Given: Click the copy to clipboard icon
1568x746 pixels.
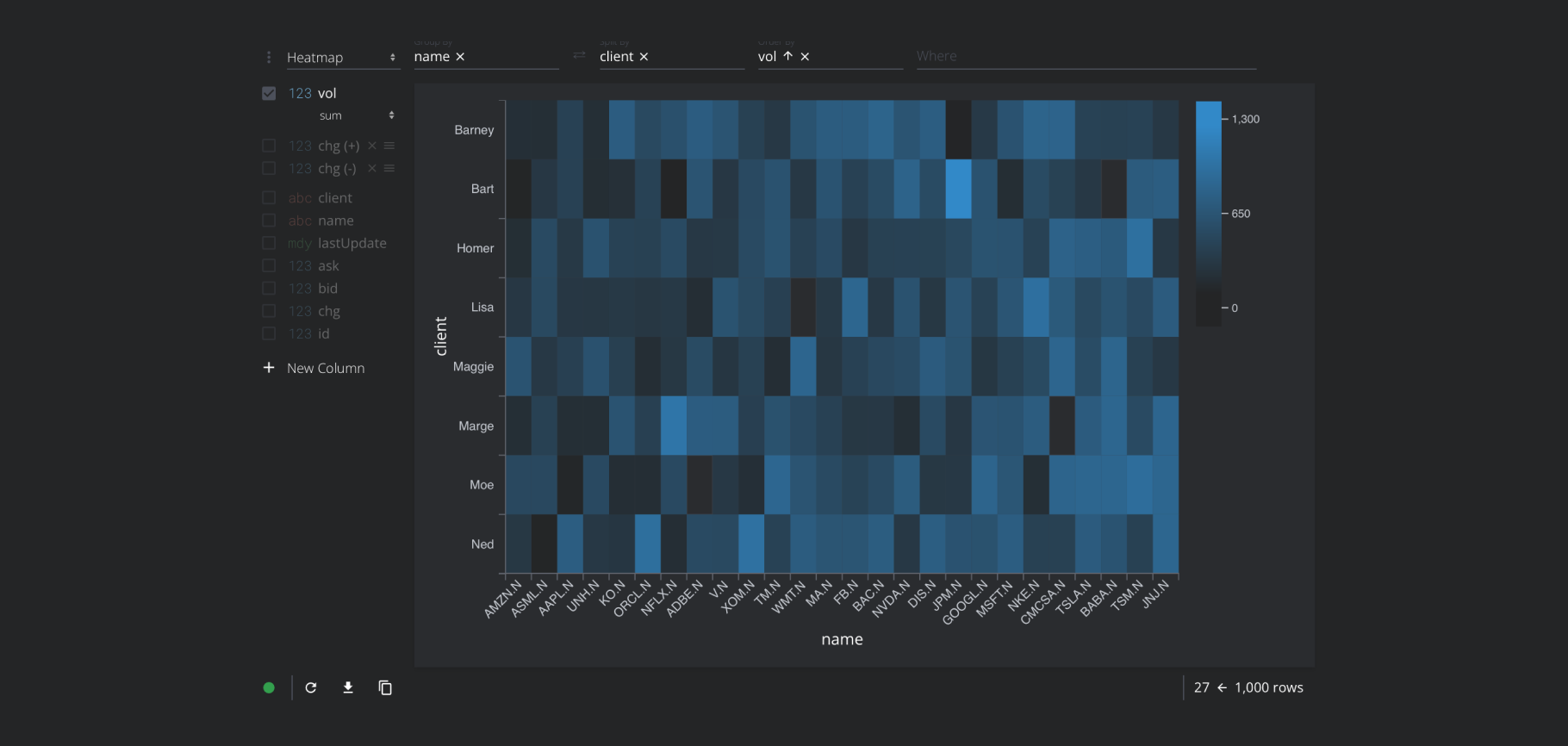Looking at the screenshot, I should pos(385,687).
